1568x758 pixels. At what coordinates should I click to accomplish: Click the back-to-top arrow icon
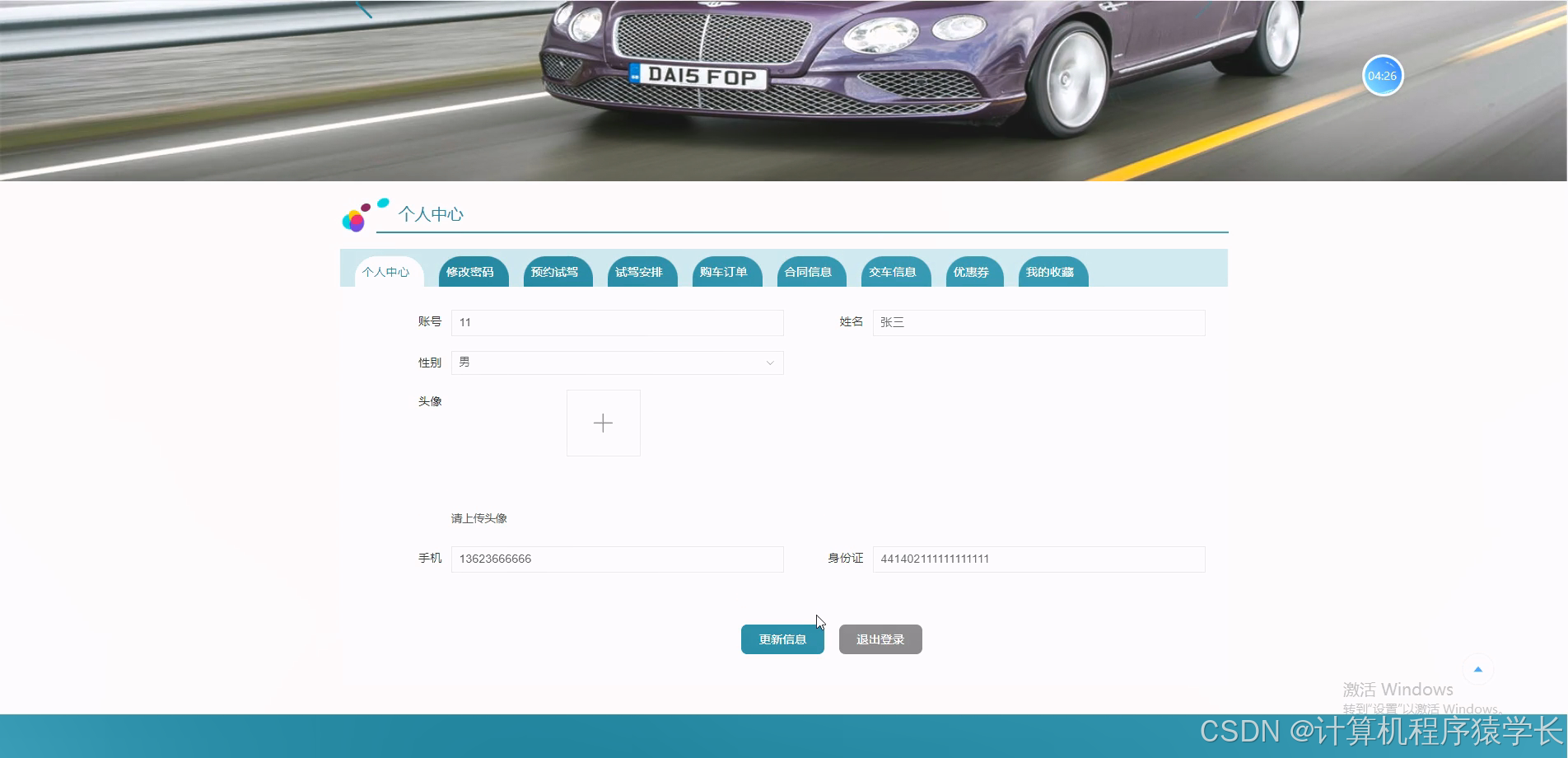(1478, 670)
